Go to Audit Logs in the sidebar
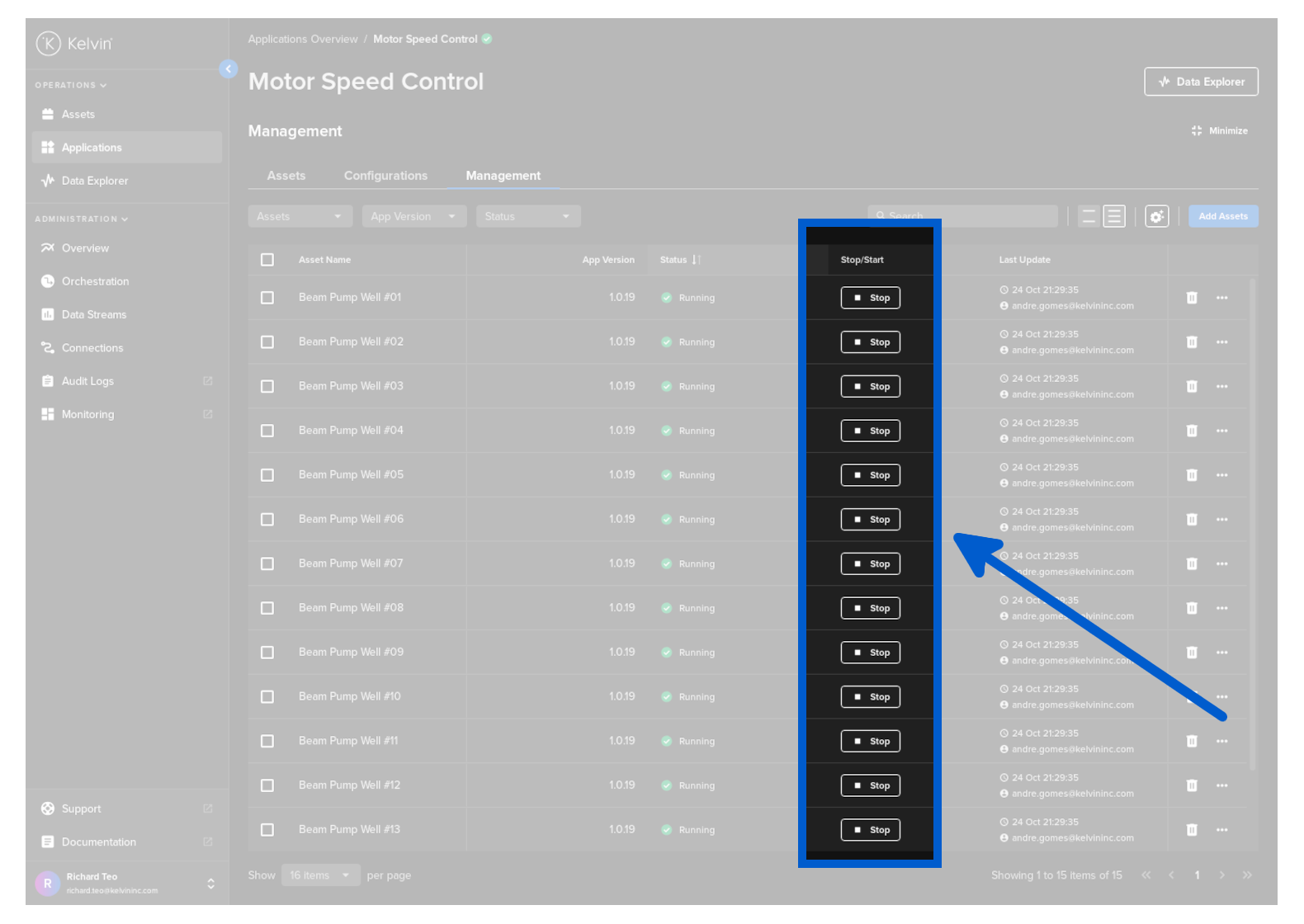The width and height of the screenshot is (1304, 924). (87, 381)
